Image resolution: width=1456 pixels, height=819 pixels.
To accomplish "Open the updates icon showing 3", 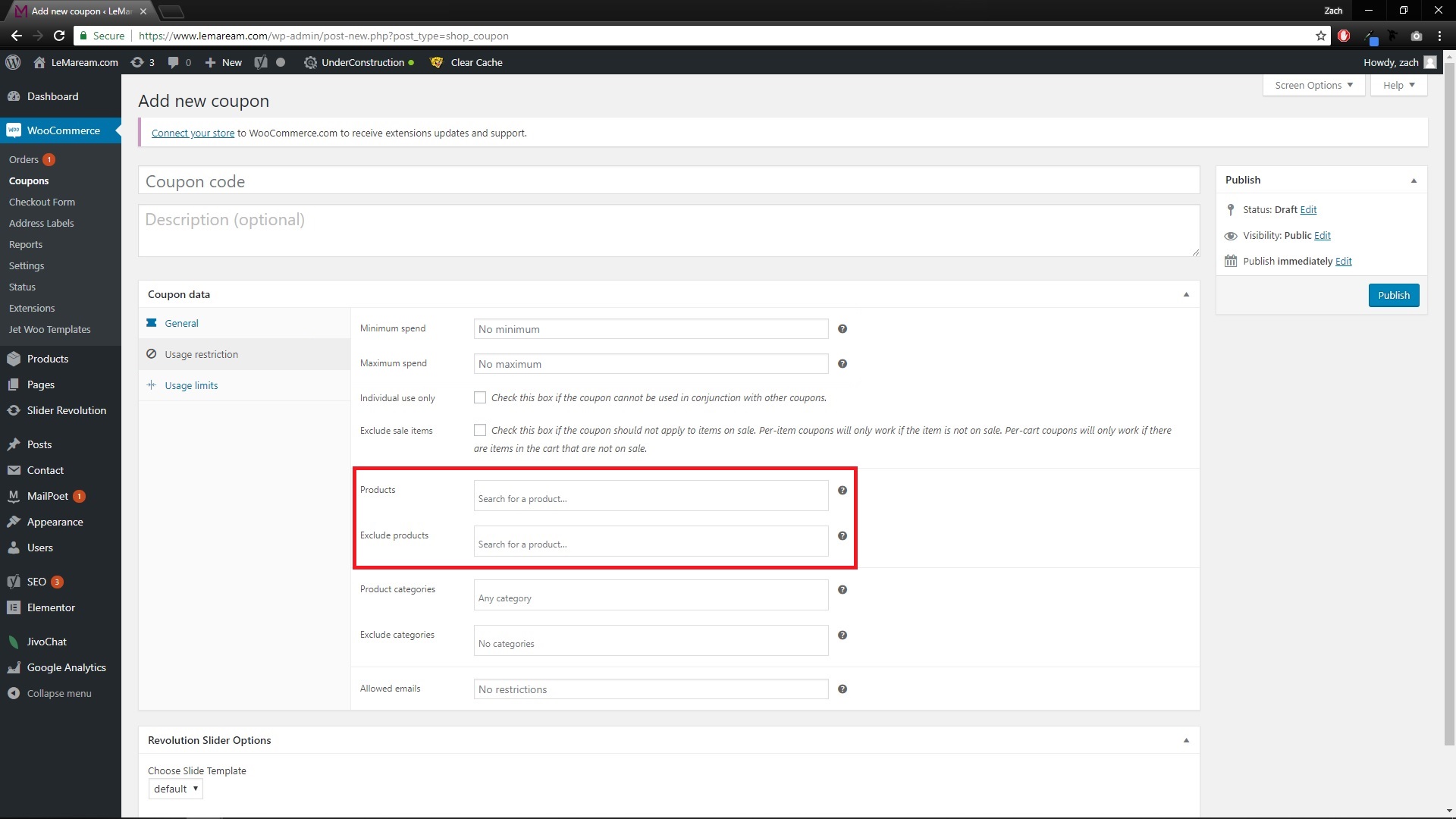I will pyautogui.click(x=143, y=62).
